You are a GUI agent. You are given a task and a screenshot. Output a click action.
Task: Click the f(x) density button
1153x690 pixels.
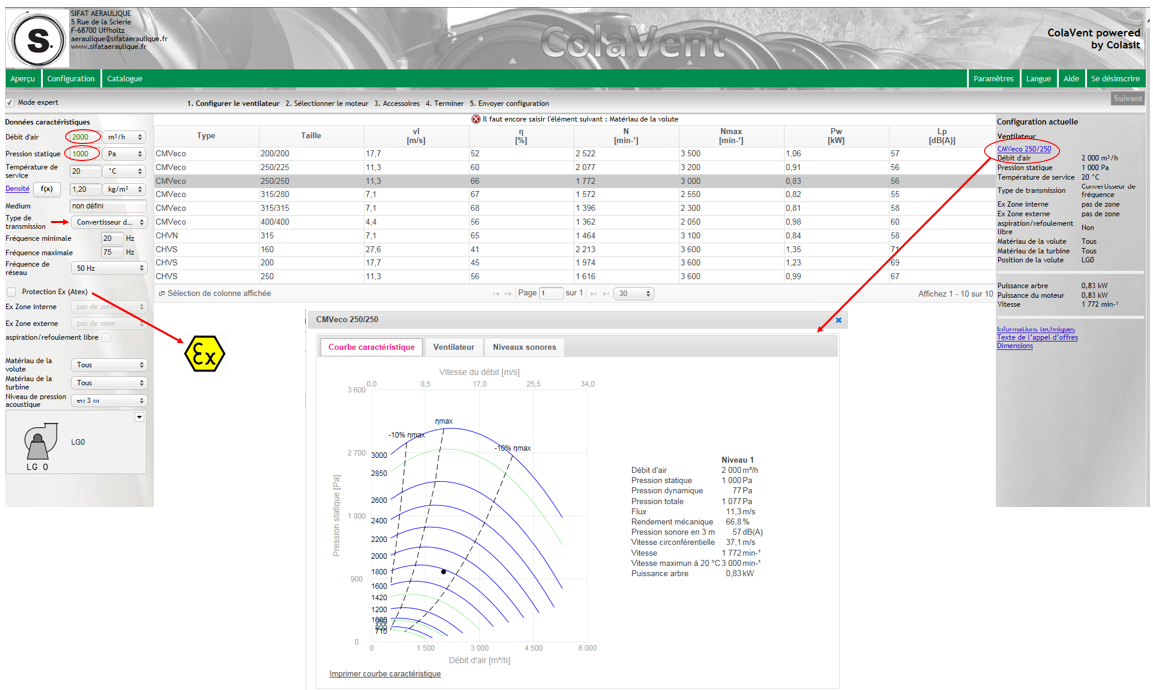tap(46, 189)
